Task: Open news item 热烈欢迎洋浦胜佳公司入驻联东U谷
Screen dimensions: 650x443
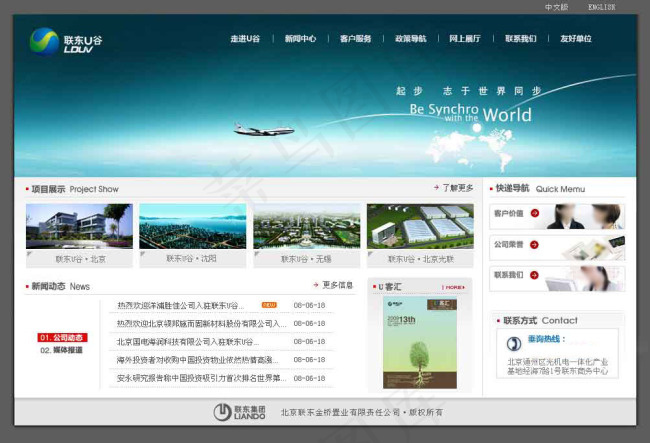Action: (x=180, y=305)
